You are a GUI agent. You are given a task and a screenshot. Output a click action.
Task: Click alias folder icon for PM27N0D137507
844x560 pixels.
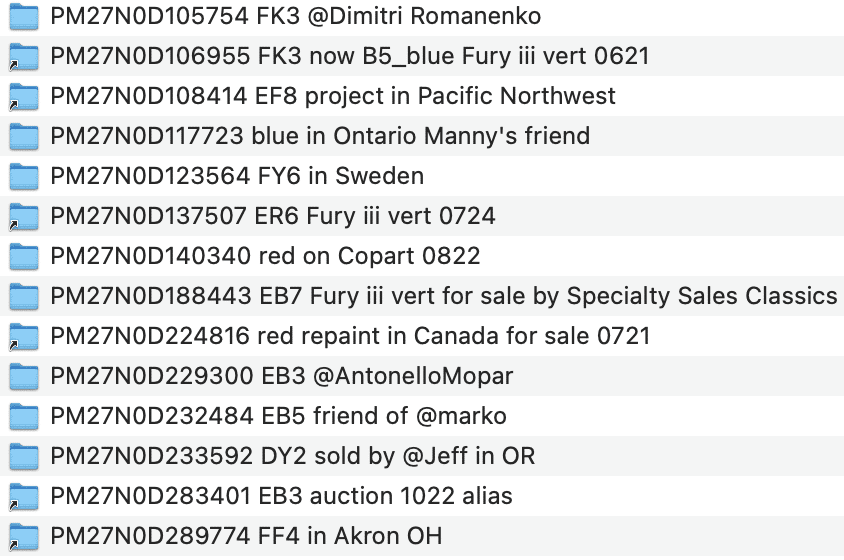coord(22,216)
